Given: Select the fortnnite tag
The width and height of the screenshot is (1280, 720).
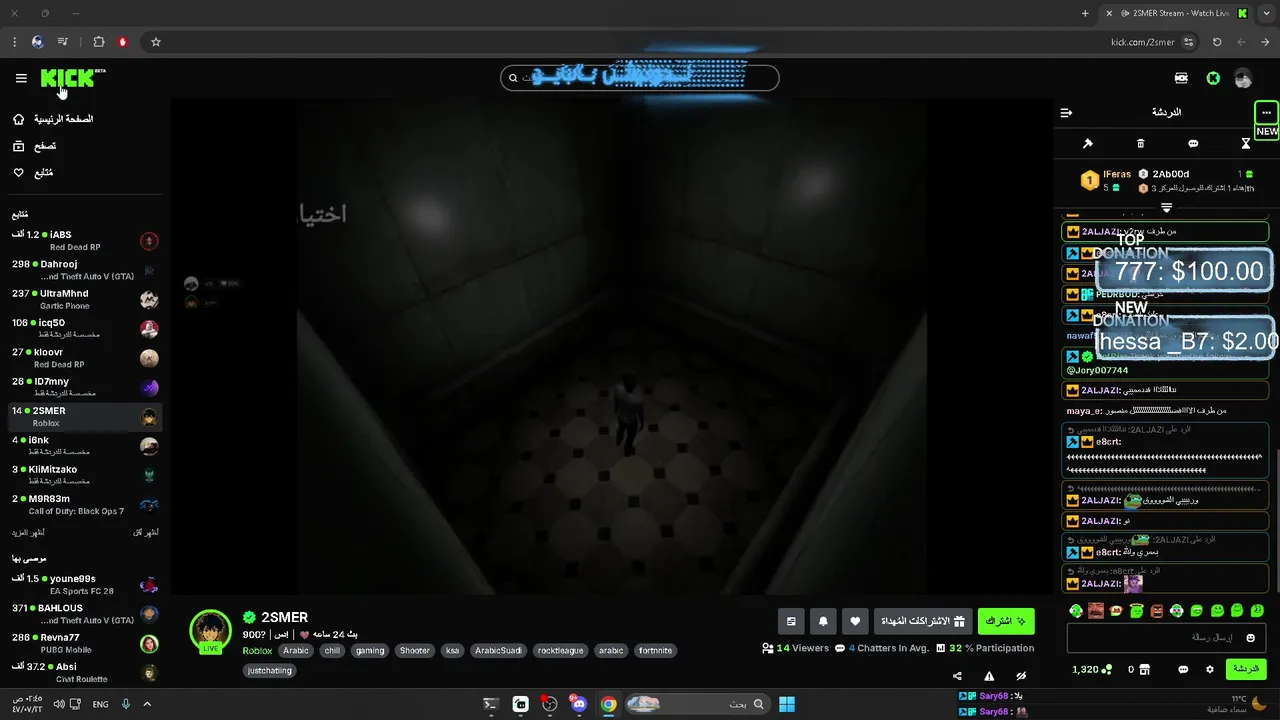Looking at the screenshot, I should pos(655,651).
